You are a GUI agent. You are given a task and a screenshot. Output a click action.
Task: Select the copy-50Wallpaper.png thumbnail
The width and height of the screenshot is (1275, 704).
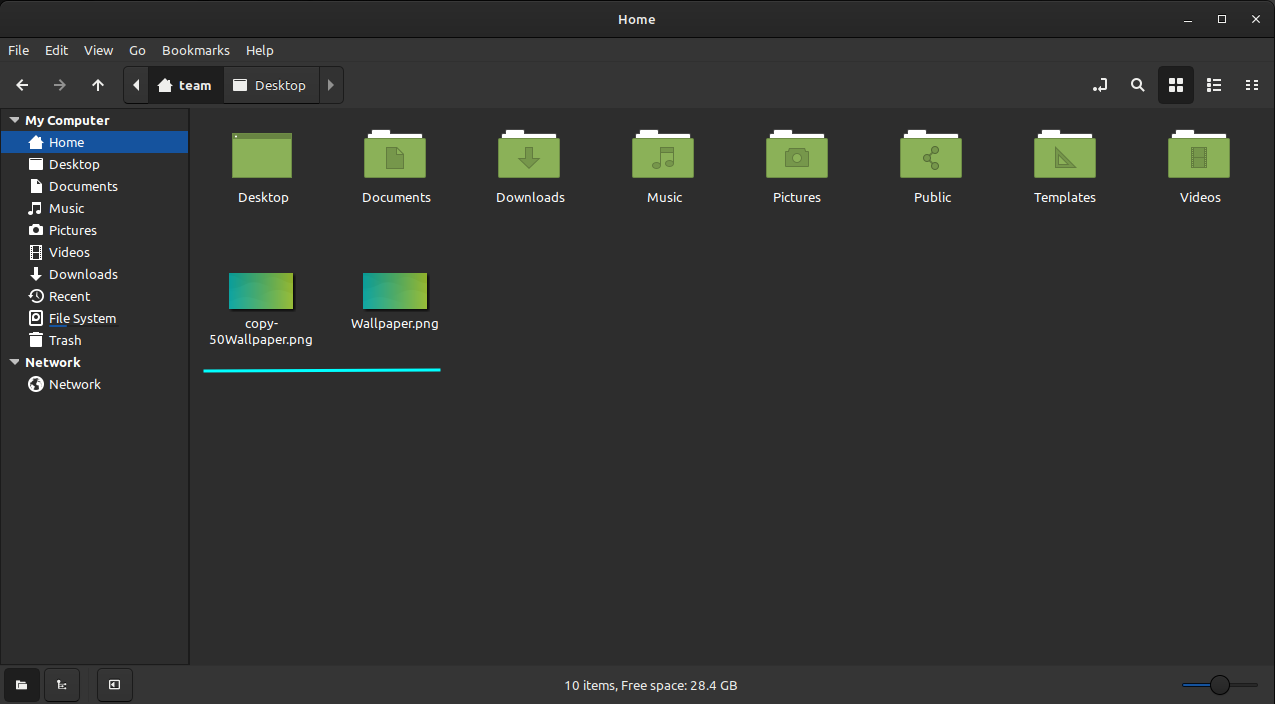click(261, 291)
